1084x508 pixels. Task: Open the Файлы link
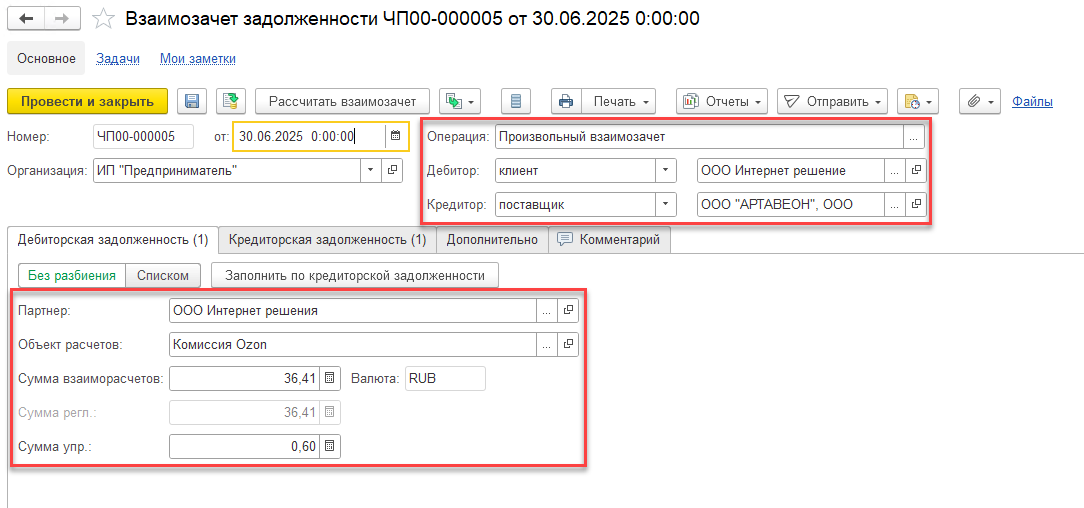pos(1032,101)
